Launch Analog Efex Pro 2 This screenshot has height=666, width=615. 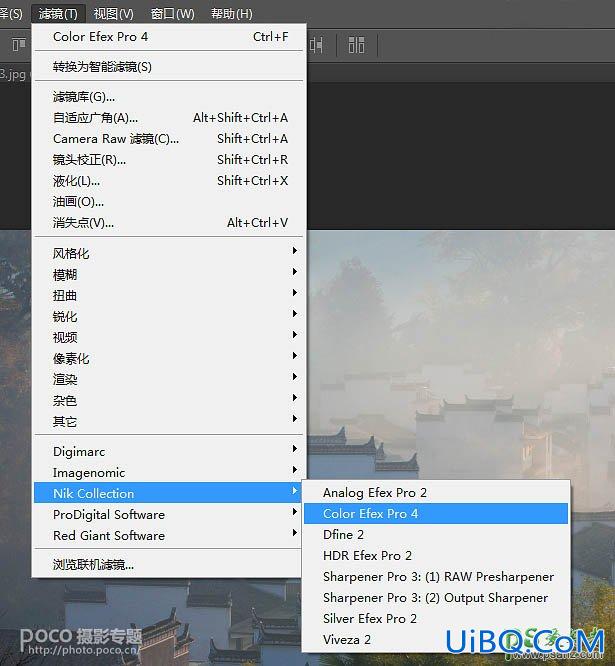[x=436, y=493]
